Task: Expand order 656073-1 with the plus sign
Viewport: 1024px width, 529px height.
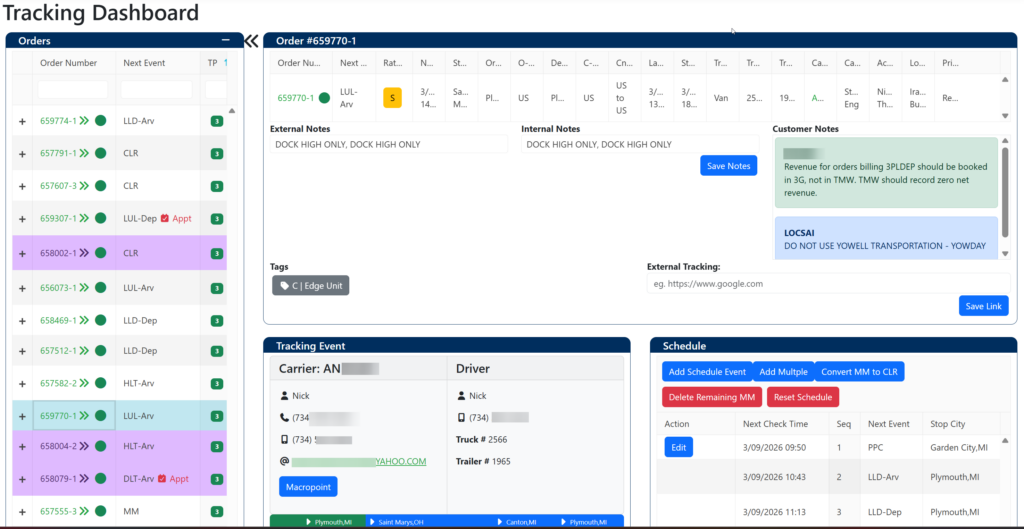Action: click(x=22, y=288)
